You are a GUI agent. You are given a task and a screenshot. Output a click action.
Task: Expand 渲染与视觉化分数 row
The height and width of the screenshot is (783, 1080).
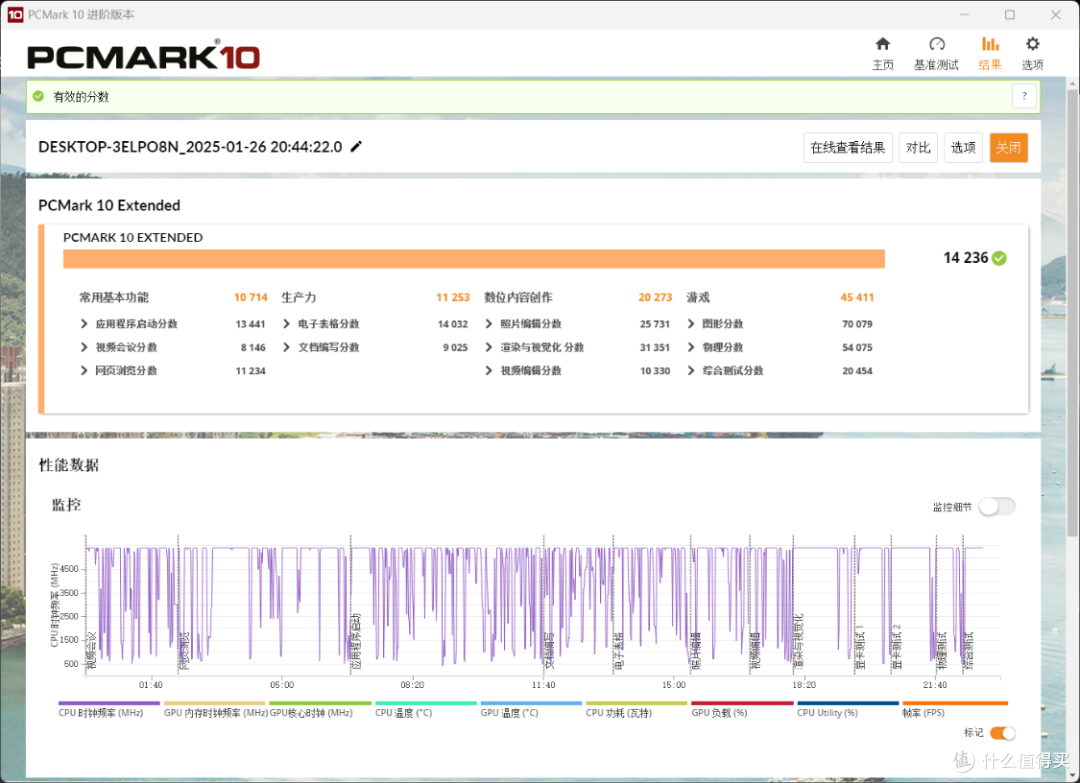coord(489,347)
